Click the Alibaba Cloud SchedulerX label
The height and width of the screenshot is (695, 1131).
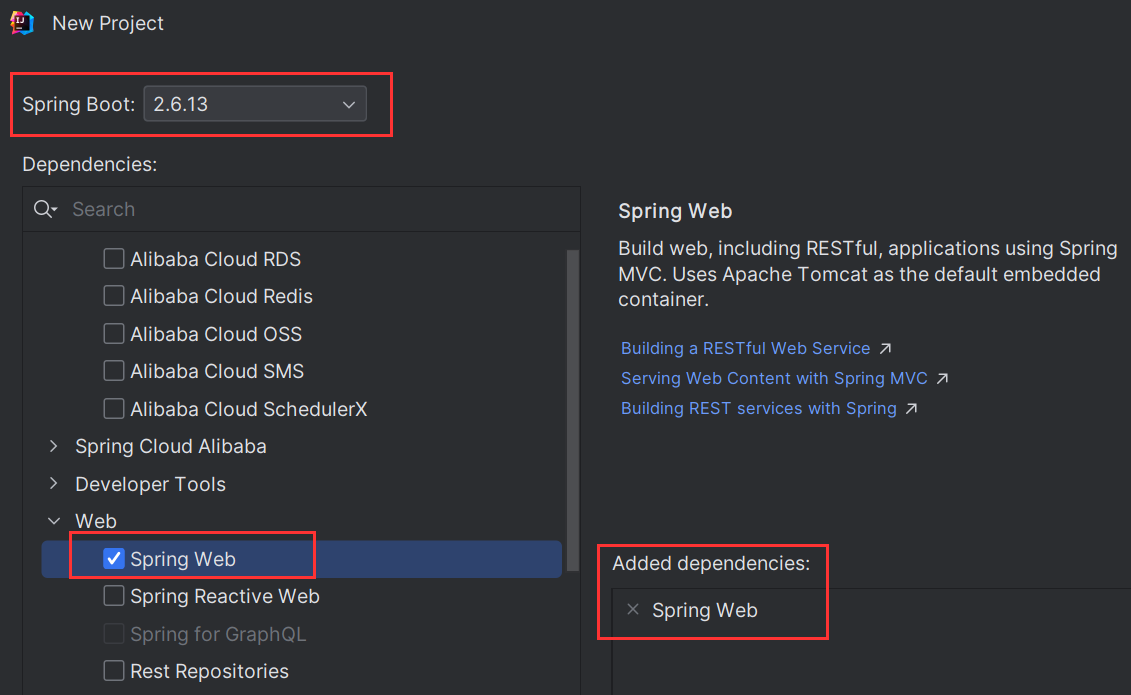(x=249, y=409)
